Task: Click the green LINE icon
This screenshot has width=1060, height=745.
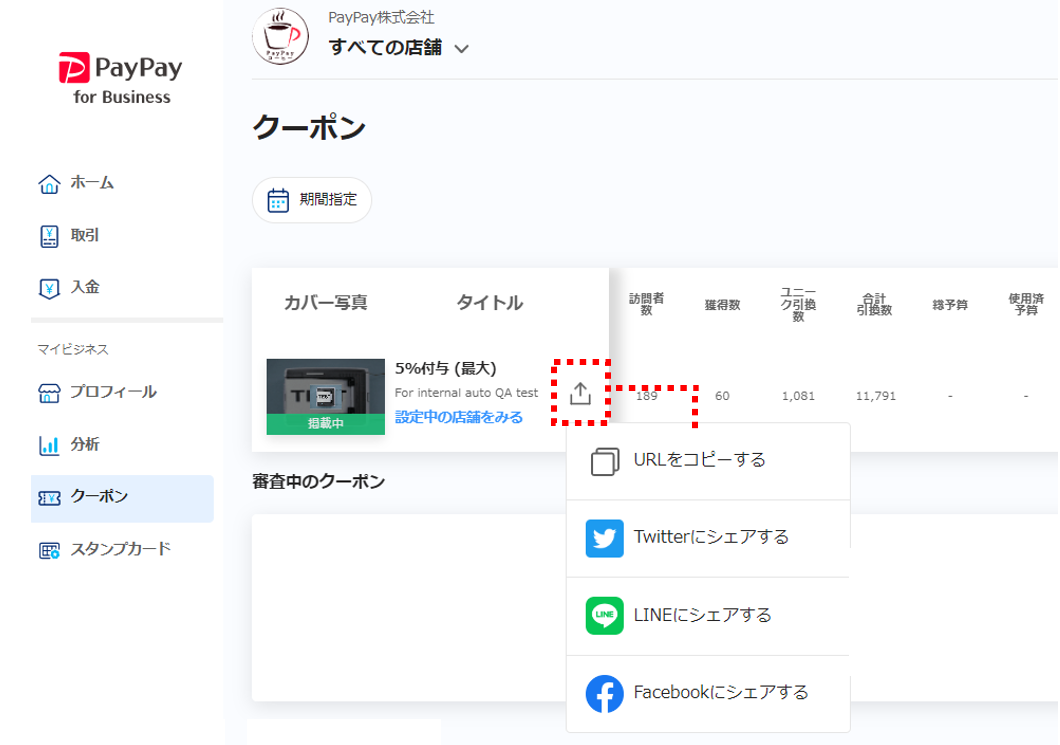Action: [604, 616]
